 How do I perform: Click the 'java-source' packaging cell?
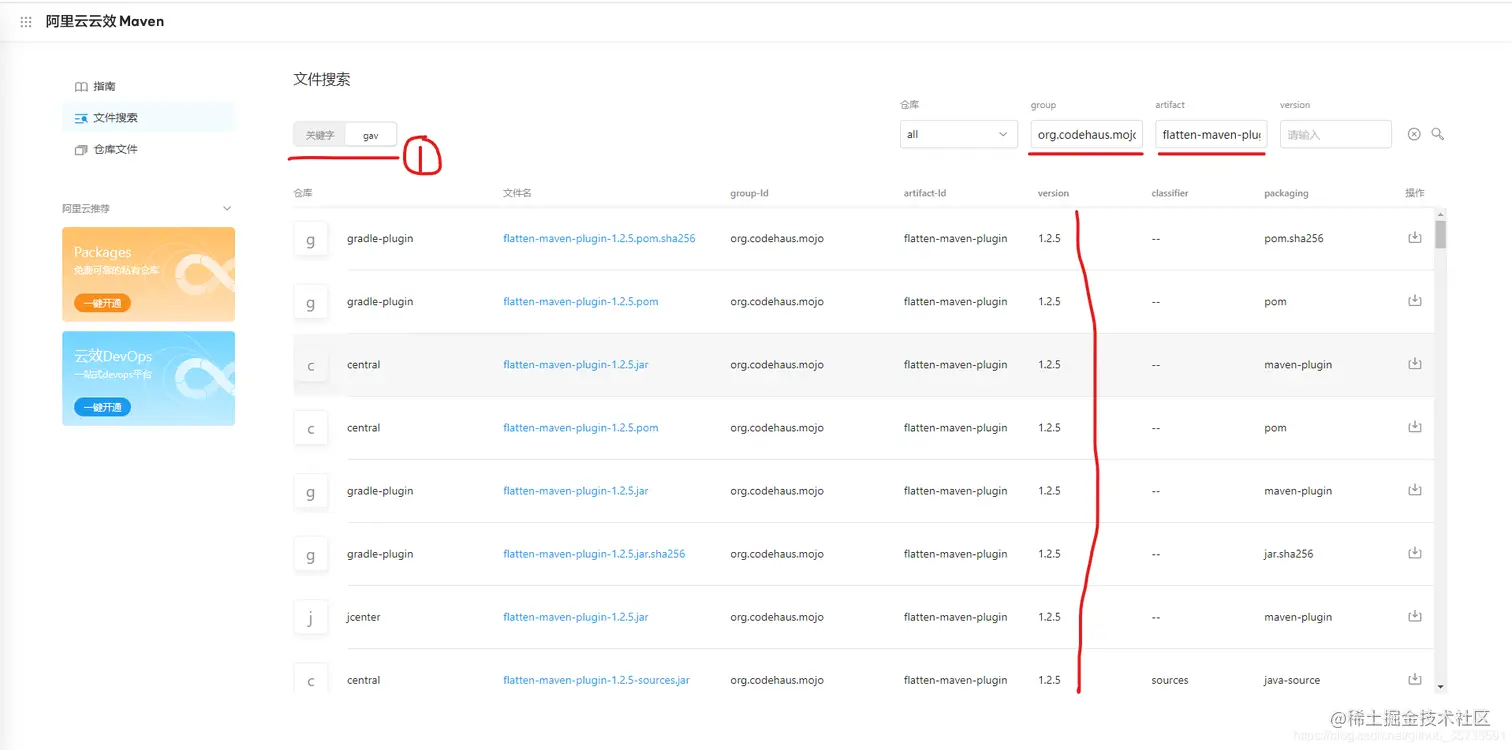(x=1292, y=680)
